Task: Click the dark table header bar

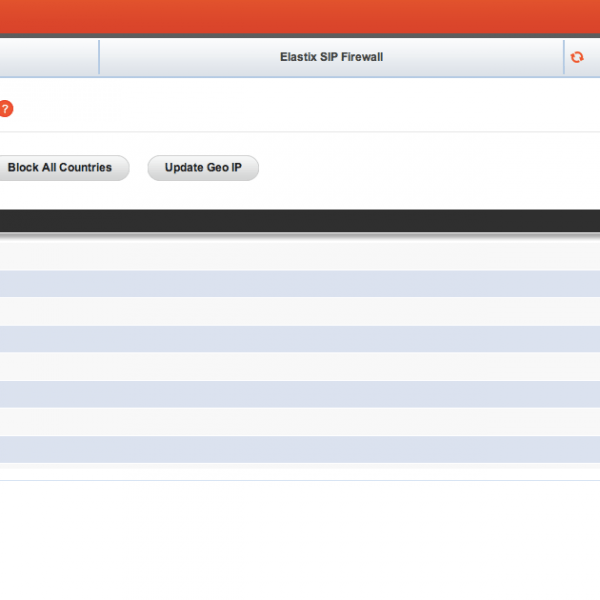Action: pyautogui.click(x=300, y=221)
